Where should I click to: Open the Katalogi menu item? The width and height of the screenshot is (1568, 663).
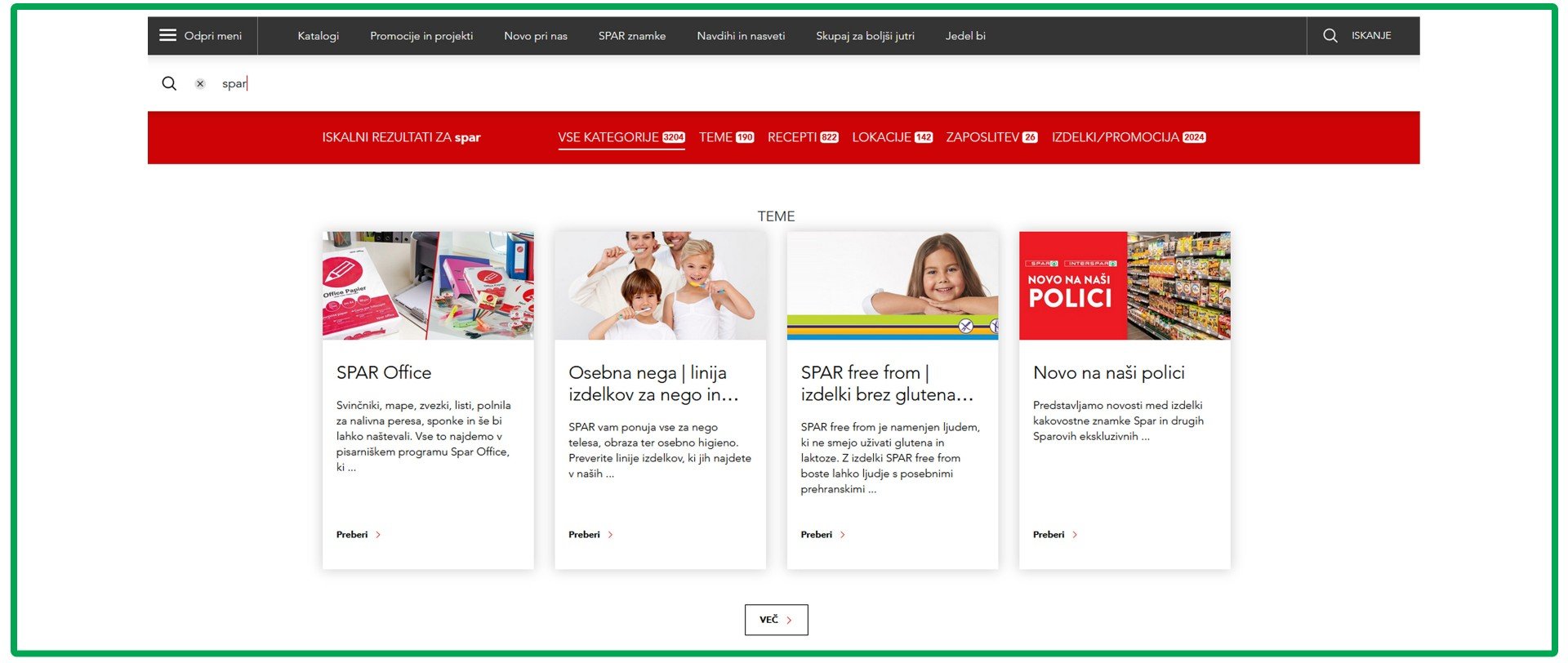tap(318, 36)
